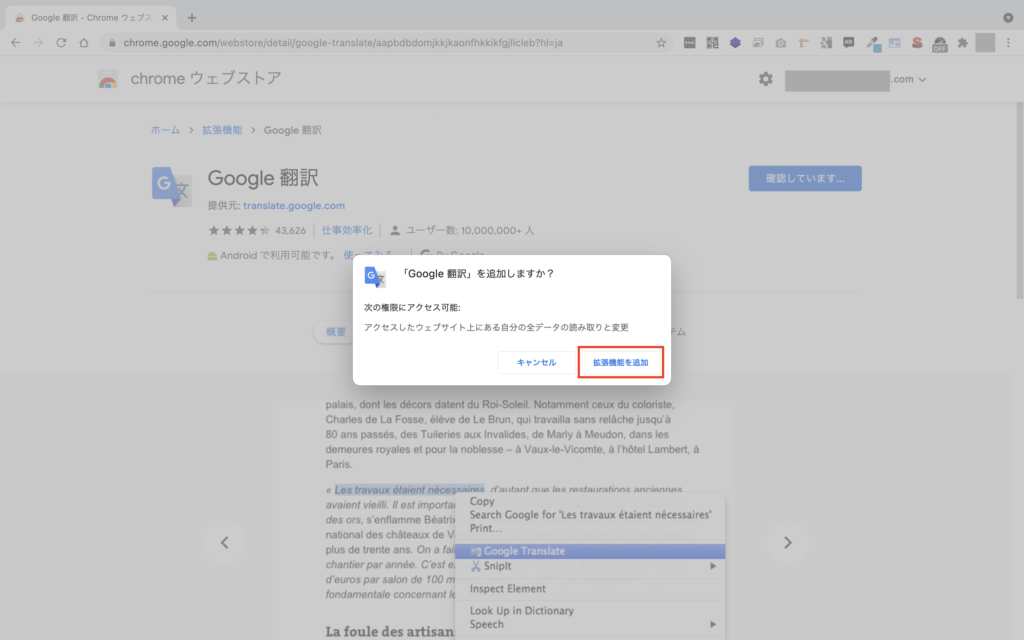Click the 'chrome ウェブストア' header title
The width and height of the screenshot is (1024, 640).
tap(206, 78)
